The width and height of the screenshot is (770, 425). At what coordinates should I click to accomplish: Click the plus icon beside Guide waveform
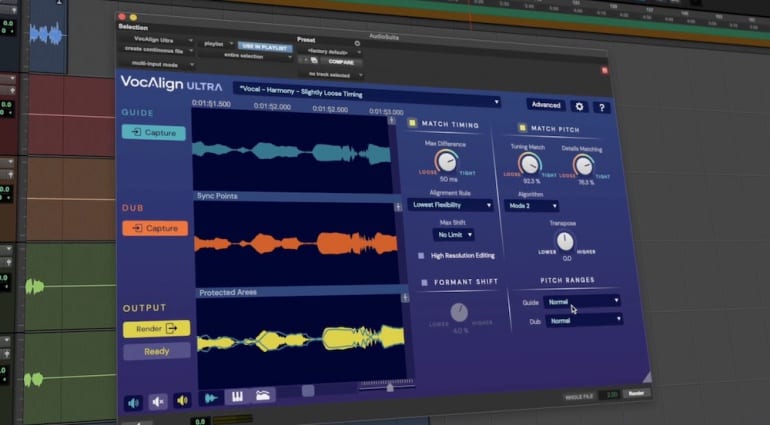391,120
